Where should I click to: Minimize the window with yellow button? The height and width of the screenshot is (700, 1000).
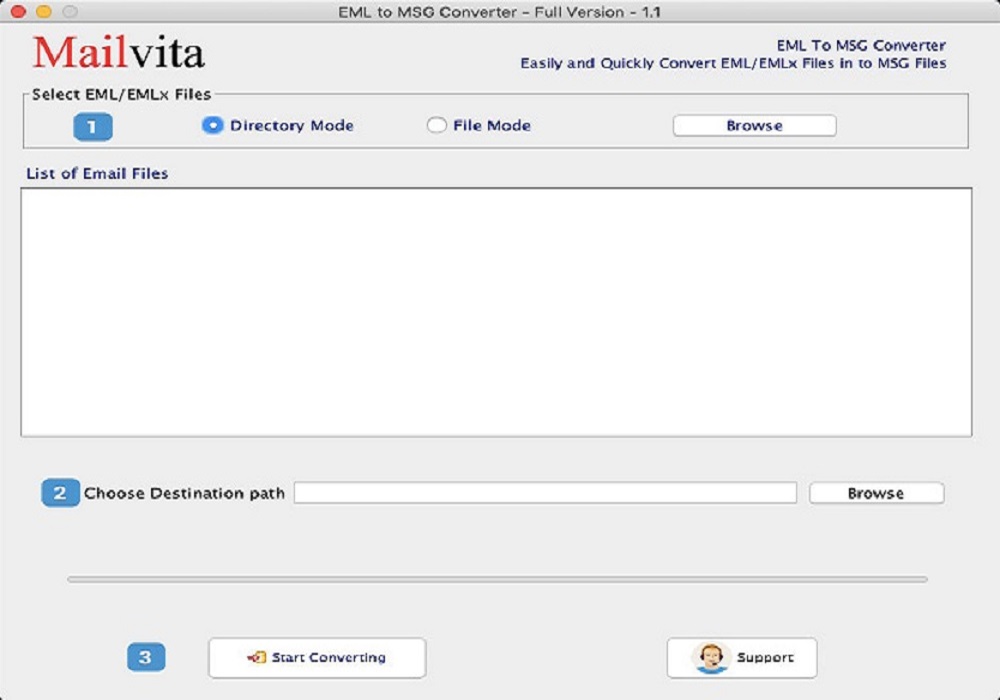pyautogui.click(x=44, y=11)
